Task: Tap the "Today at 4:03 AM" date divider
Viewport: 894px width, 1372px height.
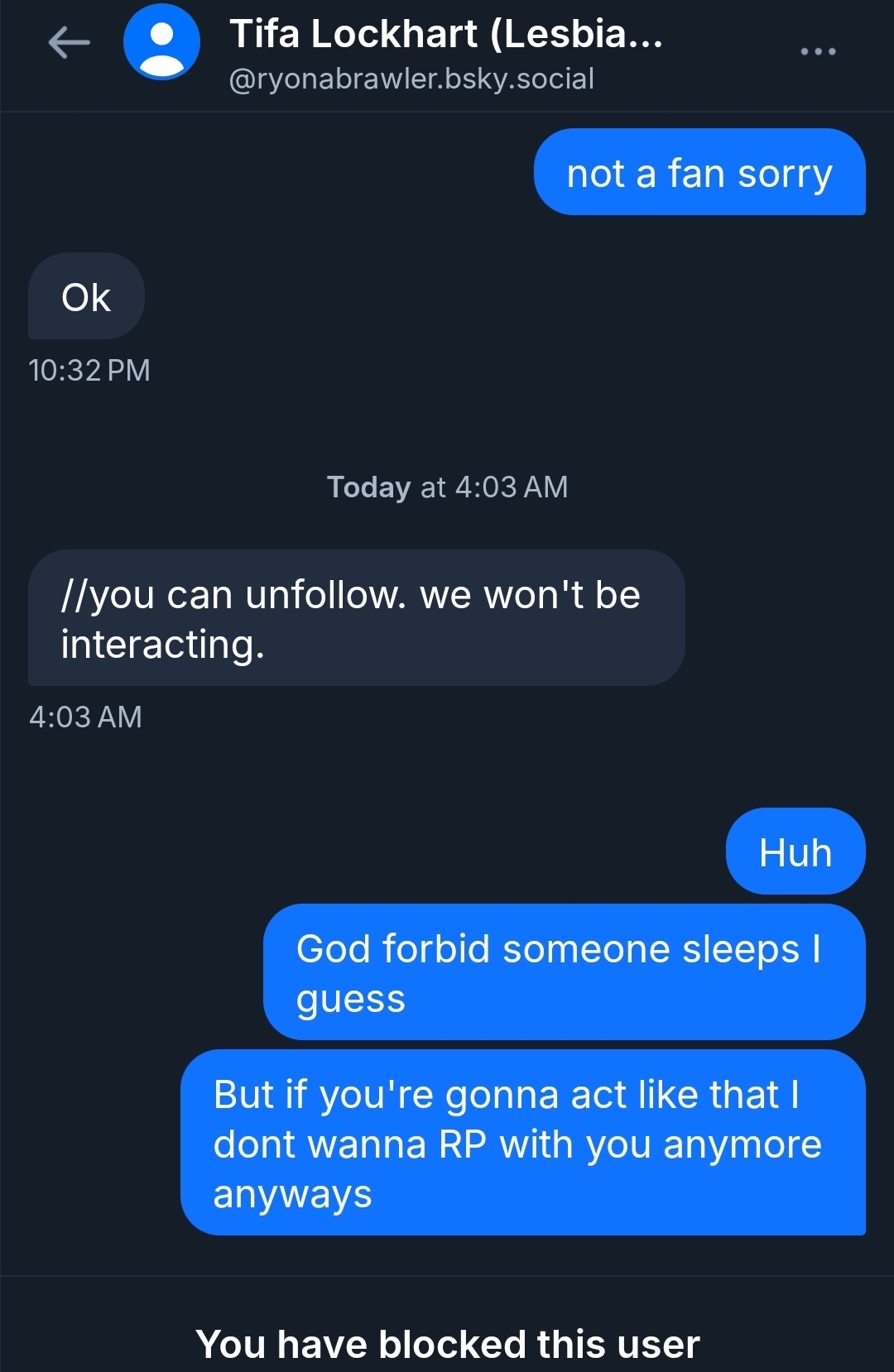Action: pos(447,487)
